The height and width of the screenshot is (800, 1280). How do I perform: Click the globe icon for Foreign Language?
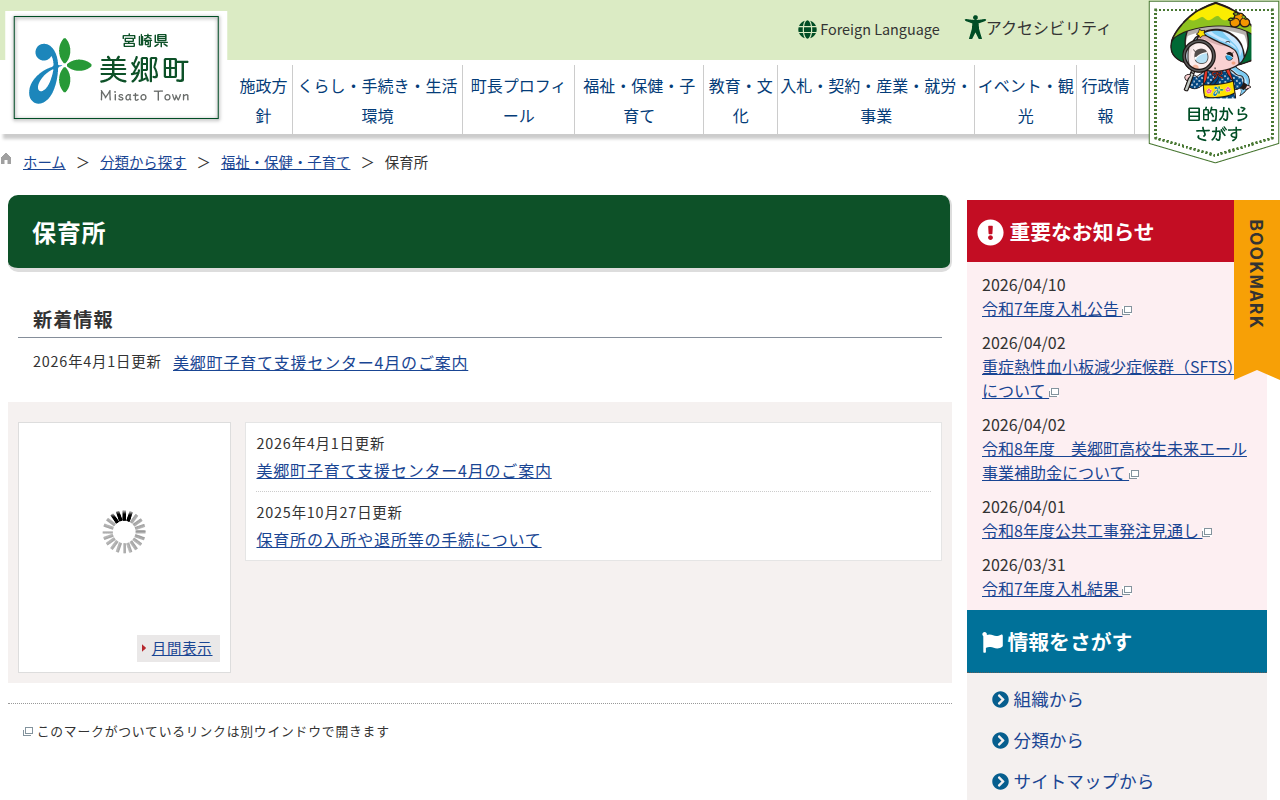(x=807, y=30)
